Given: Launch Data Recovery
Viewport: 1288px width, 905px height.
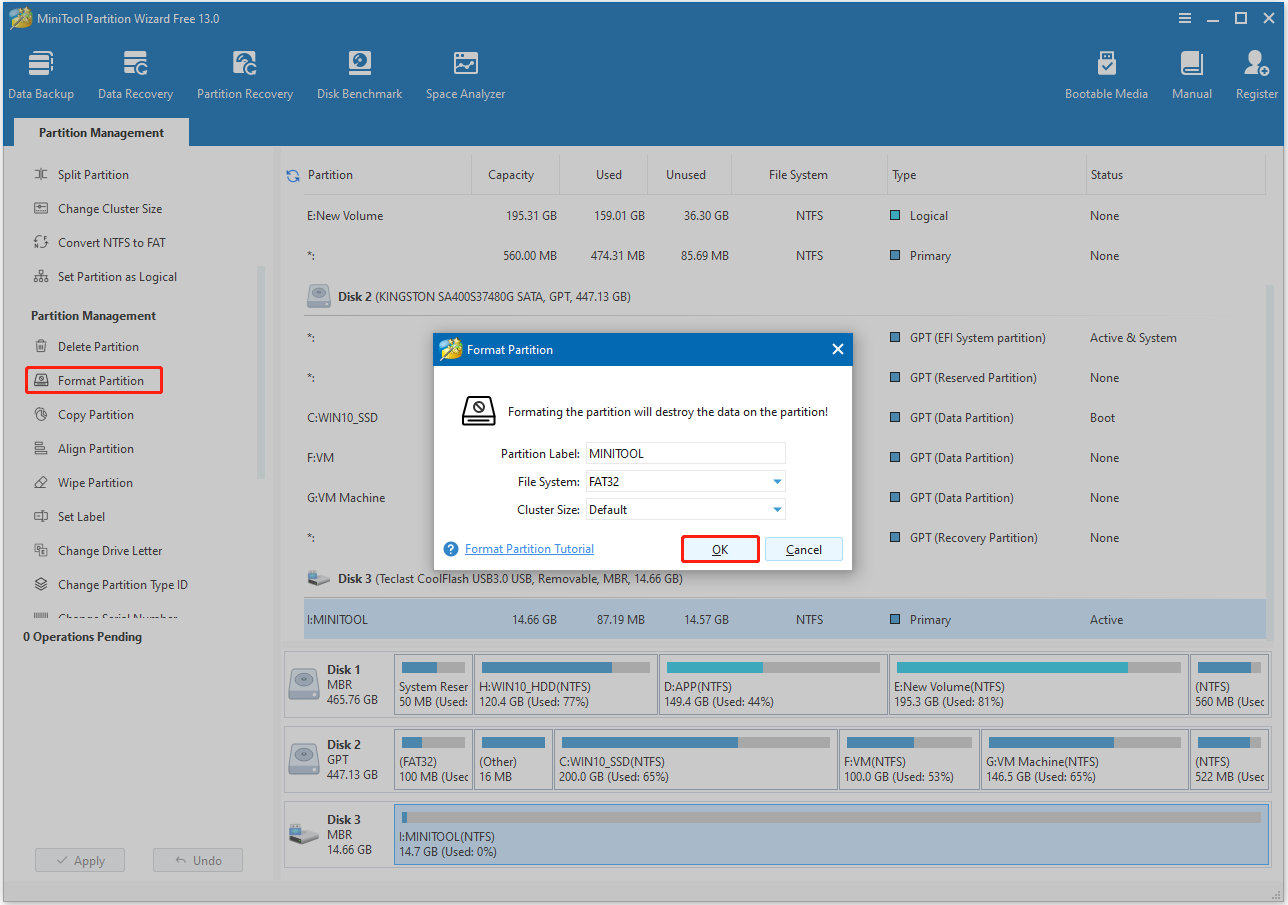Looking at the screenshot, I should click(x=135, y=72).
